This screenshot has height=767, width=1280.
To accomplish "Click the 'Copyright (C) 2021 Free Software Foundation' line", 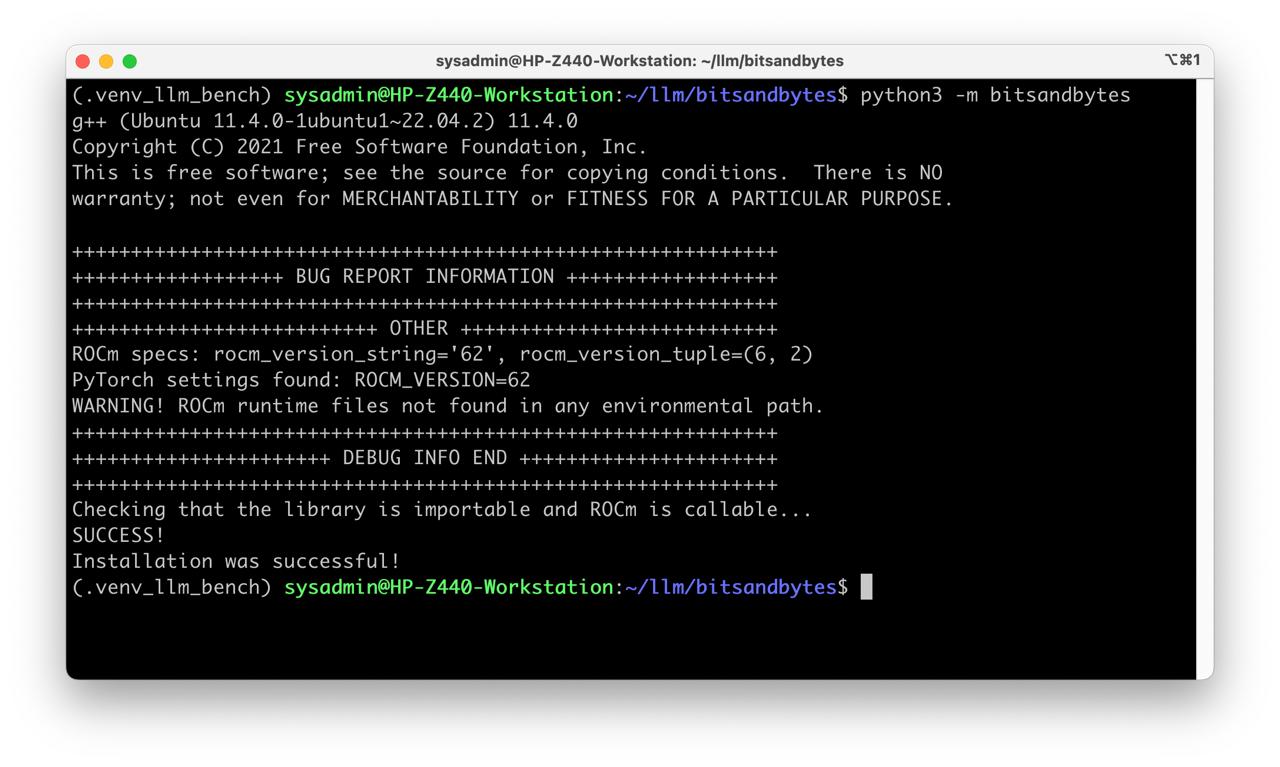I will pos(360,147).
